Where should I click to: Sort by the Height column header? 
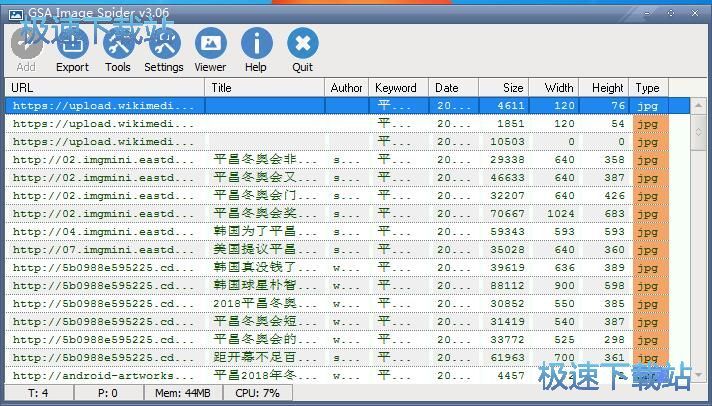pyautogui.click(x=604, y=88)
